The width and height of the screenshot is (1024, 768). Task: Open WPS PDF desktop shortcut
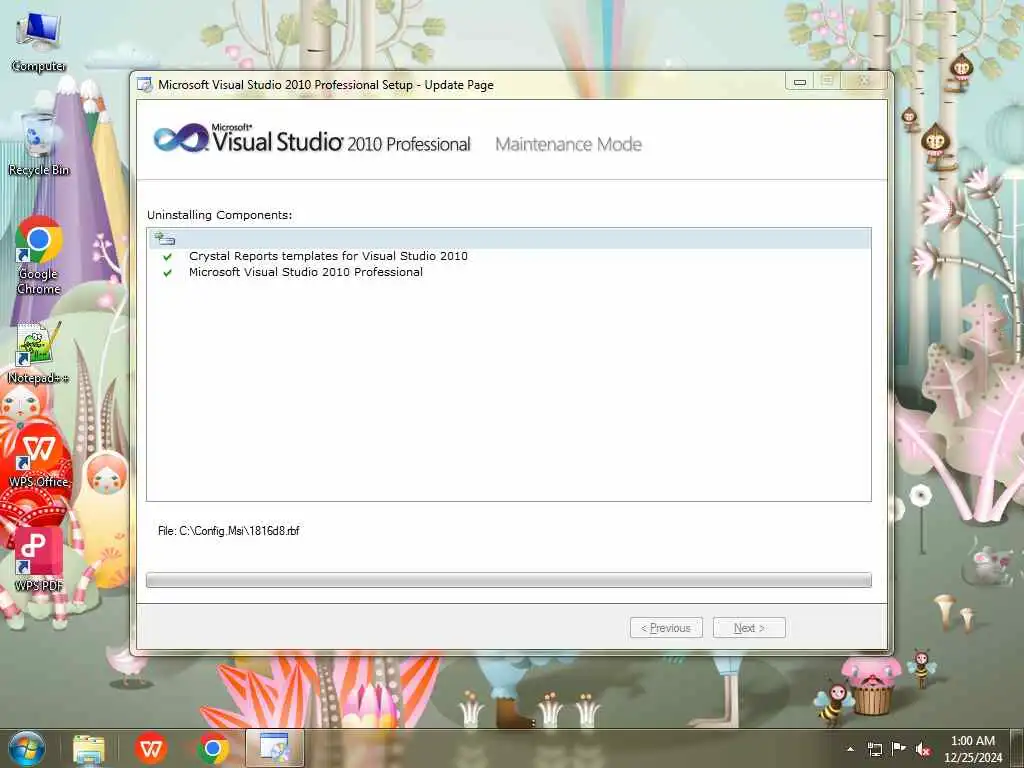click(x=39, y=559)
